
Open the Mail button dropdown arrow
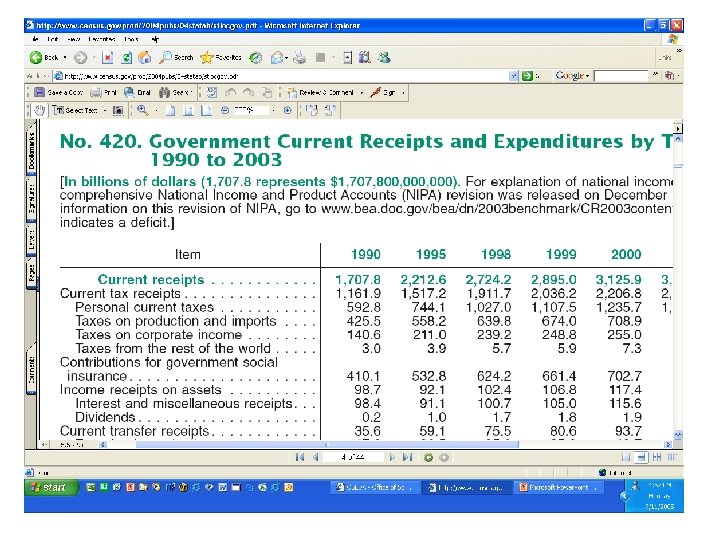coord(287,58)
